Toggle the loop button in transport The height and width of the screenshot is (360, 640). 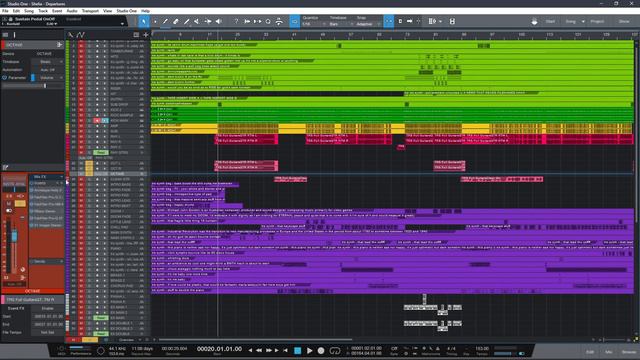click(335, 350)
